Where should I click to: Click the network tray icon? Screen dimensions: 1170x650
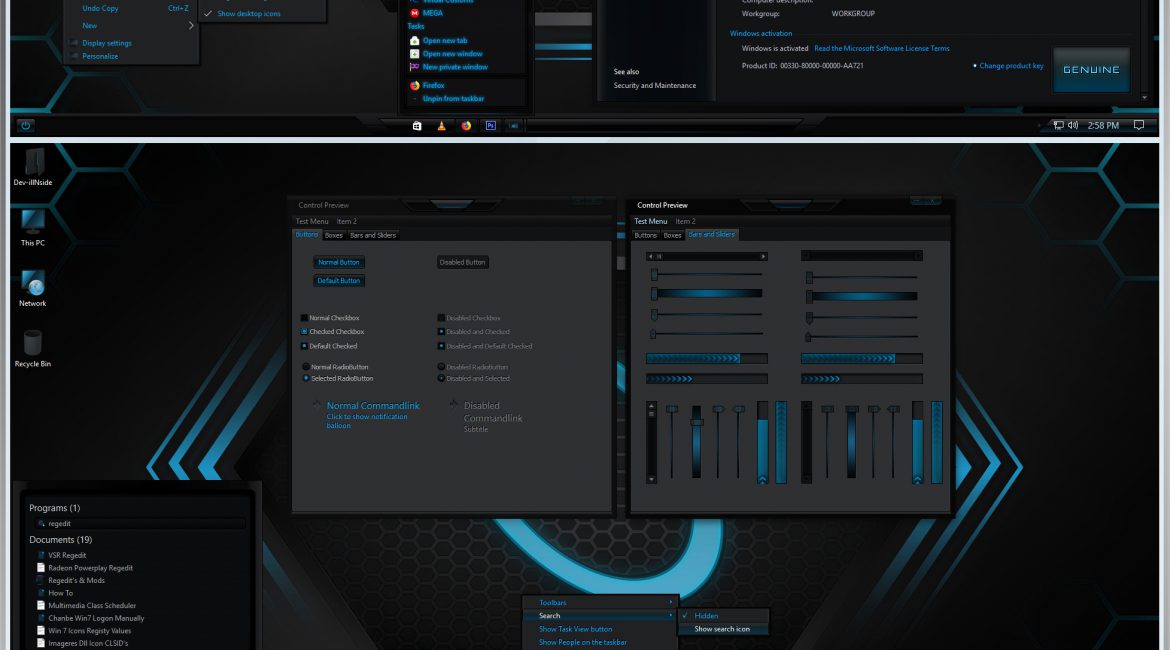[x=1058, y=125]
